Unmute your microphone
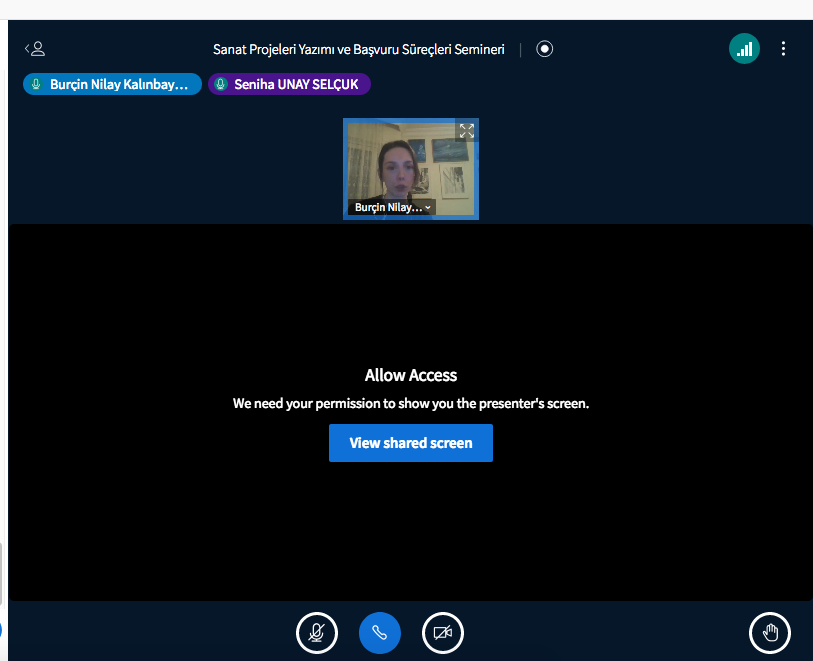The image size is (813, 661). tap(317, 632)
